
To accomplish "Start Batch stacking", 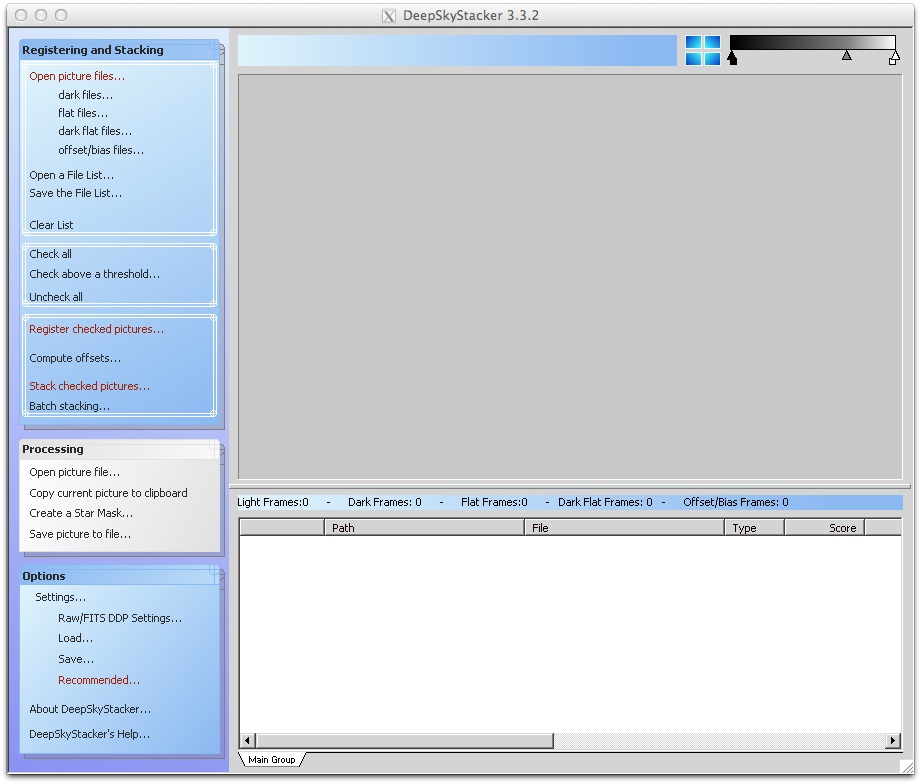I will pyautogui.click(x=69, y=406).
